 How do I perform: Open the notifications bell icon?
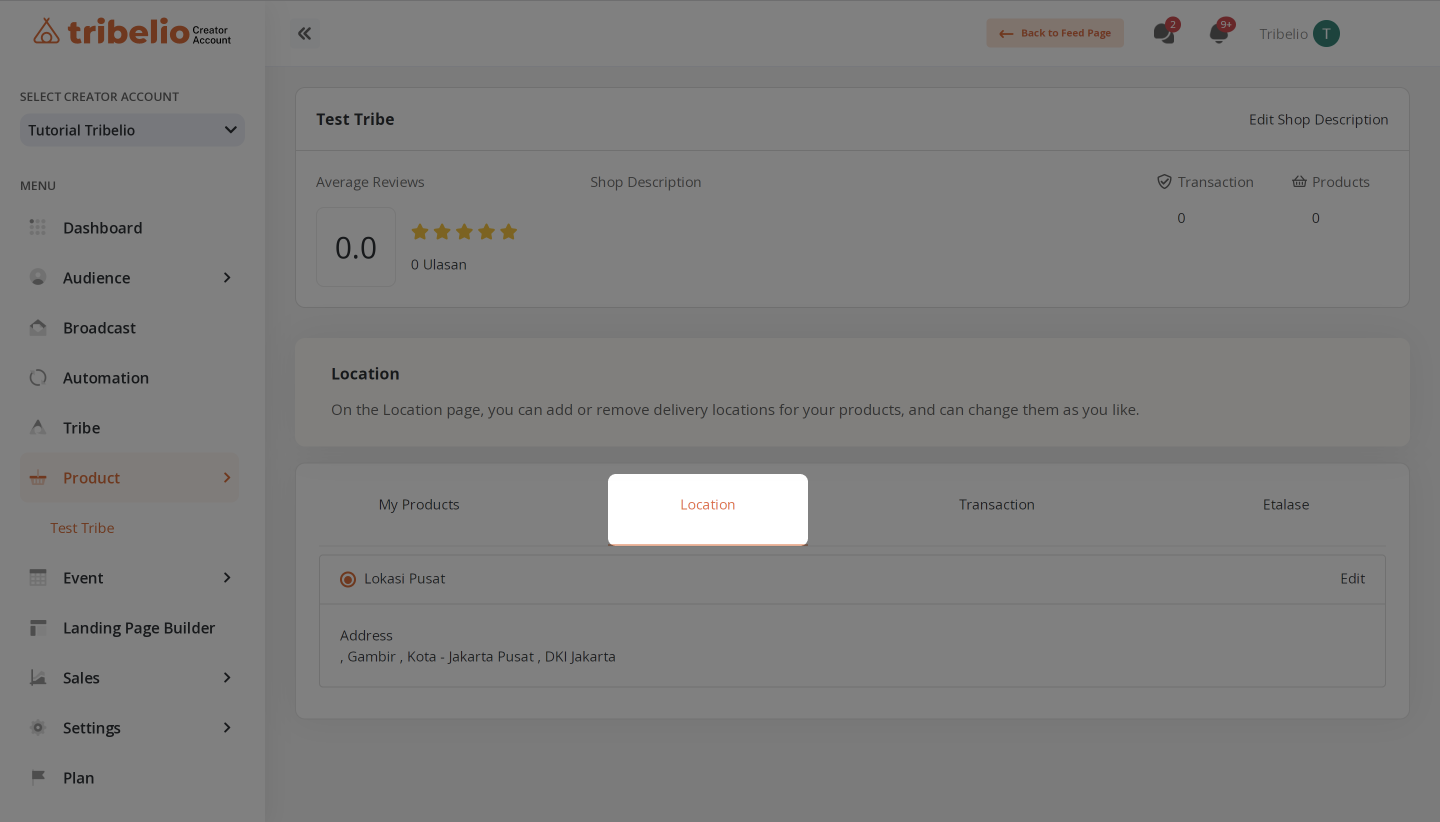pyautogui.click(x=1218, y=33)
